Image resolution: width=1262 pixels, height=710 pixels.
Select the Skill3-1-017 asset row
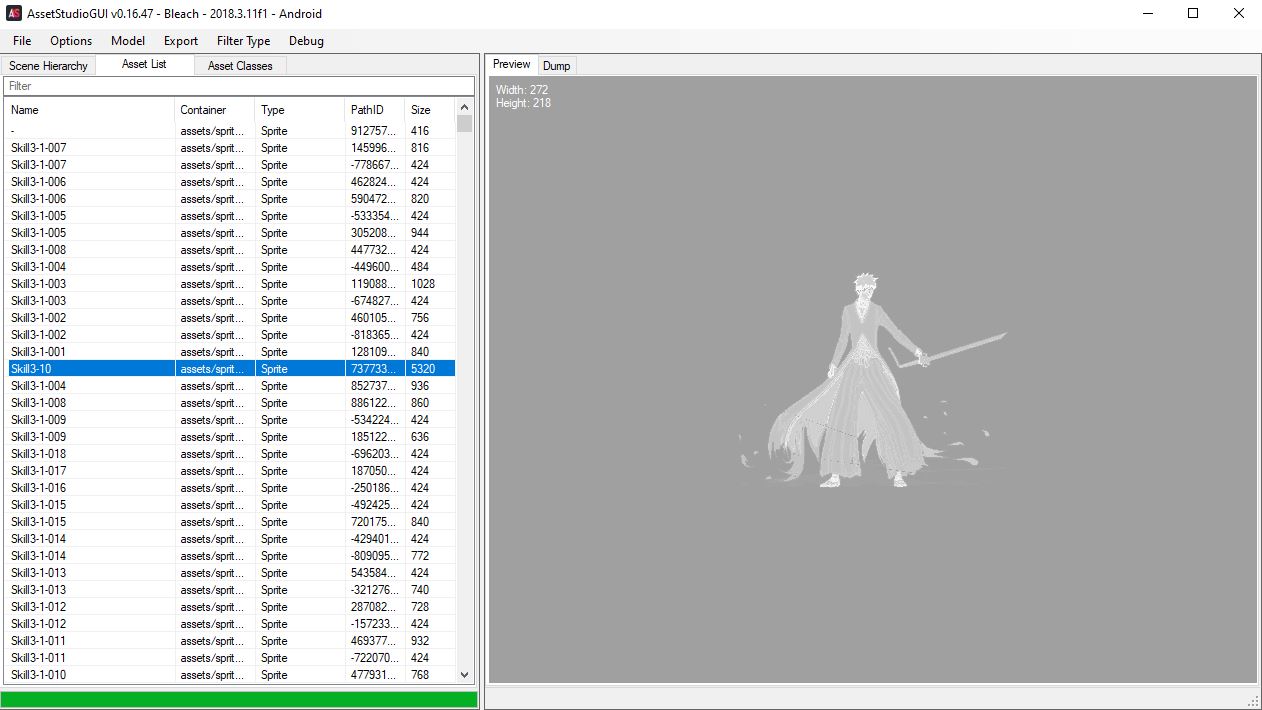point(231,471)
